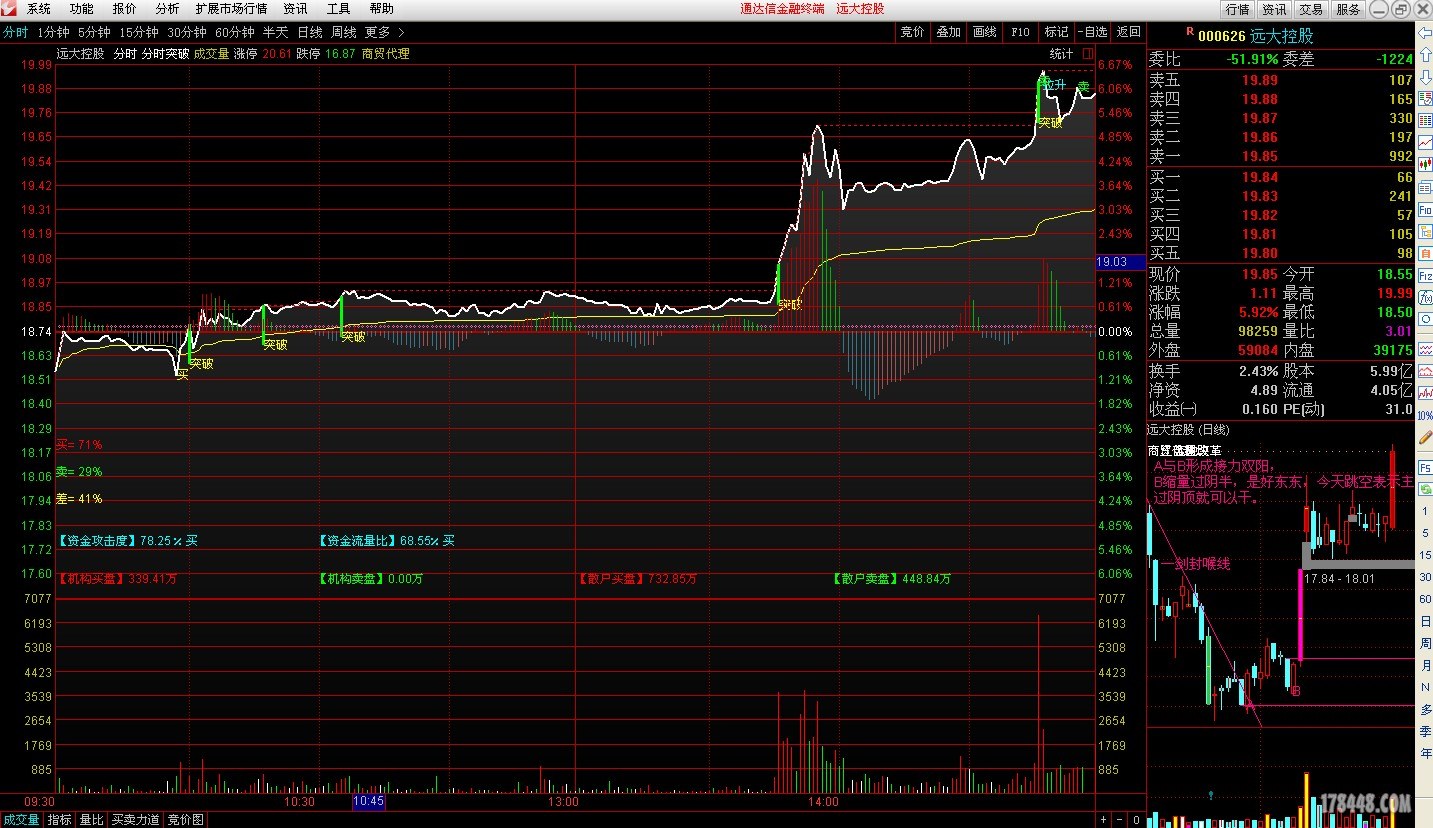Click the left arrow back icon in sidebar
The image size is (1433, 828).
[x=1424, y=33]
